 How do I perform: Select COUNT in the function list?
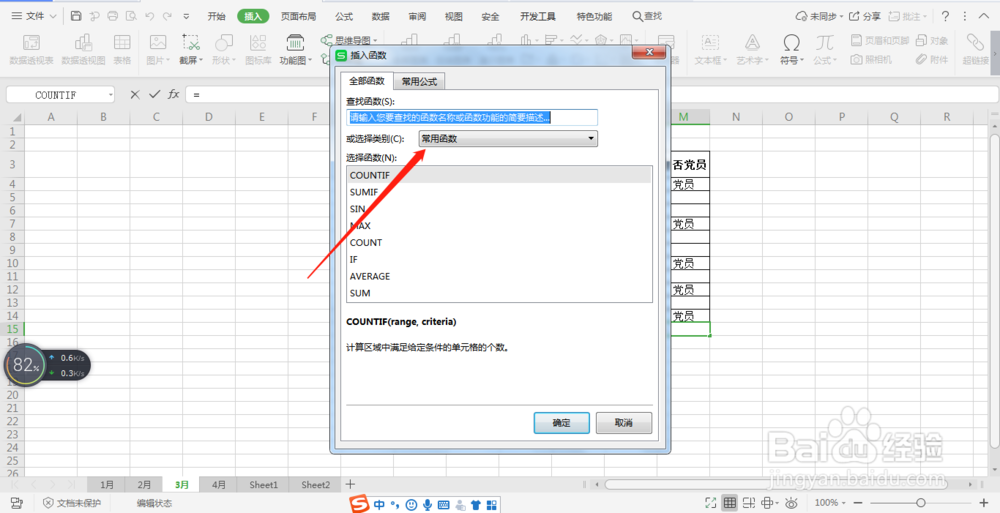[499, 242]
